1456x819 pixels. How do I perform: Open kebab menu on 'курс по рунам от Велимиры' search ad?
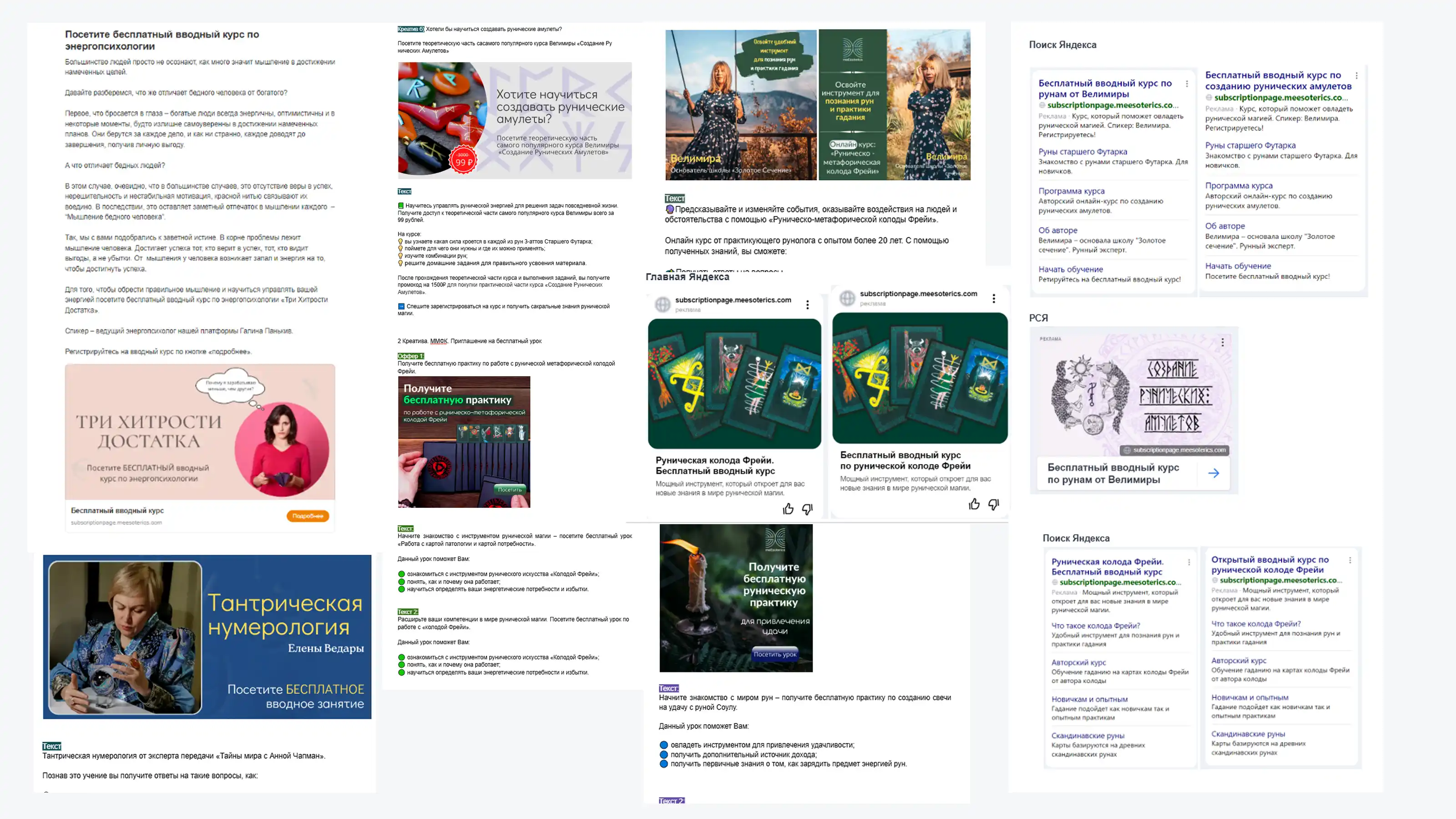point(1186,84)
